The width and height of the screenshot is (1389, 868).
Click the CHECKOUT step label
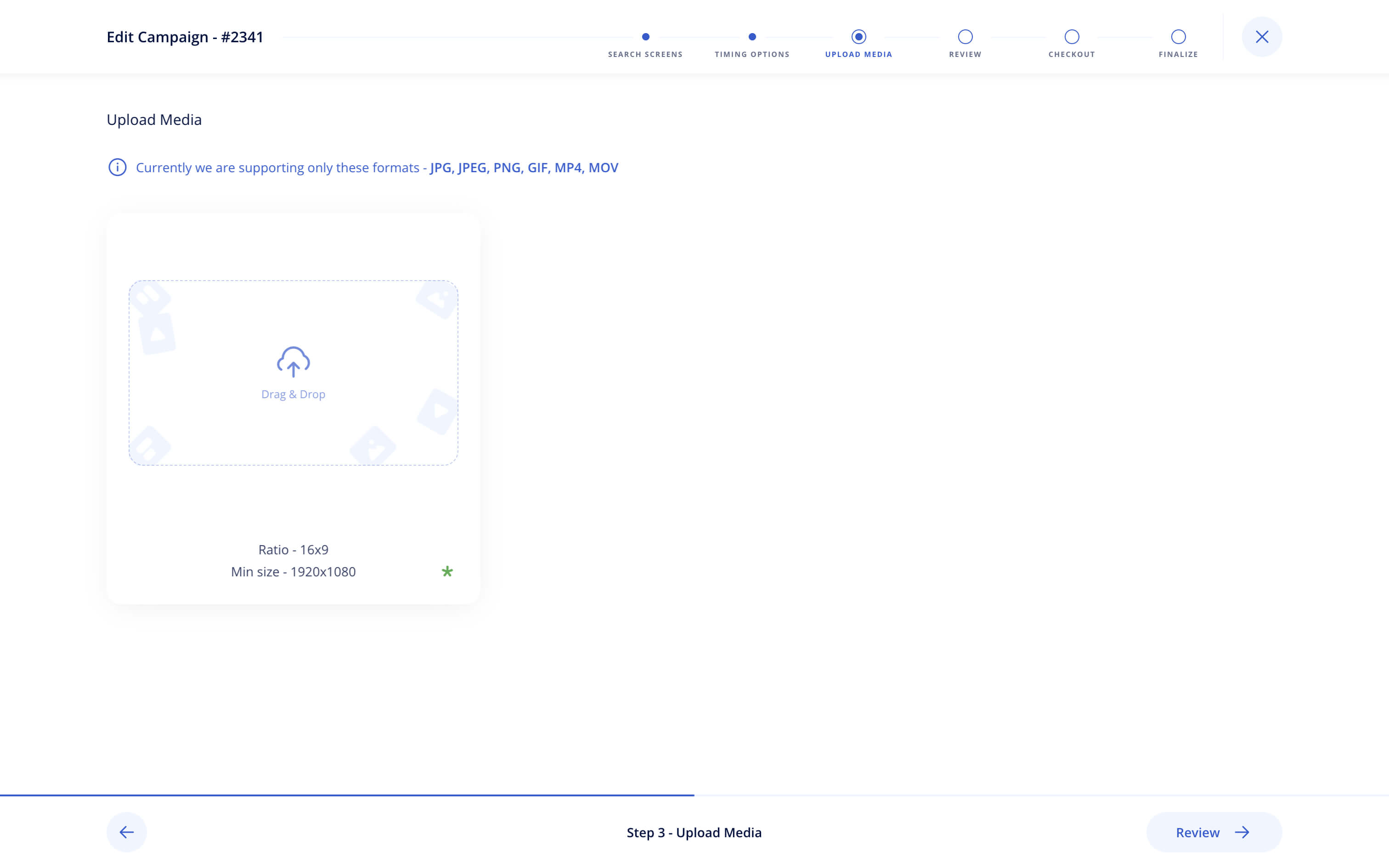[1072, 55]
